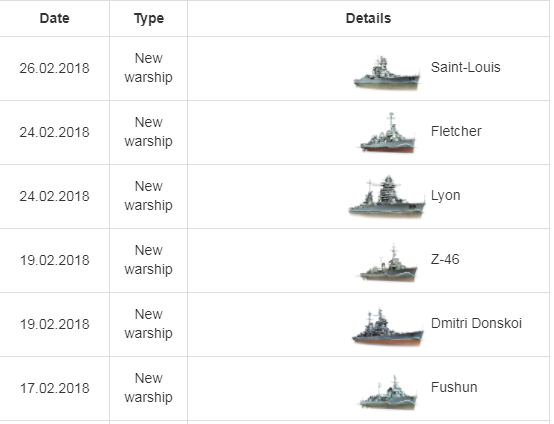The image size is (554, 424).
Task: Click the Dmitri Donskoi cruiser icon
Action: pos(388,326)
